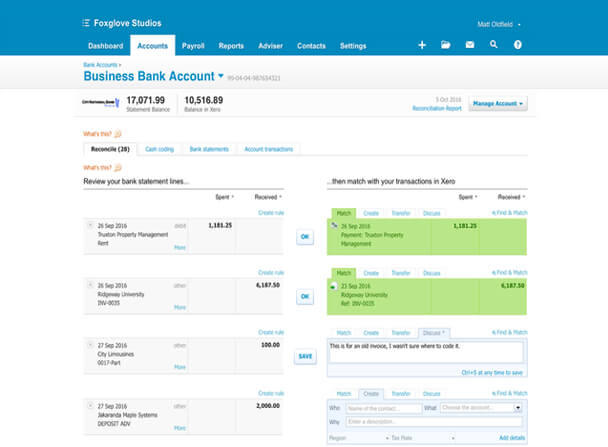Select the Reconcile (28) tab
608x447 pixels.
[x=110, y=149]
